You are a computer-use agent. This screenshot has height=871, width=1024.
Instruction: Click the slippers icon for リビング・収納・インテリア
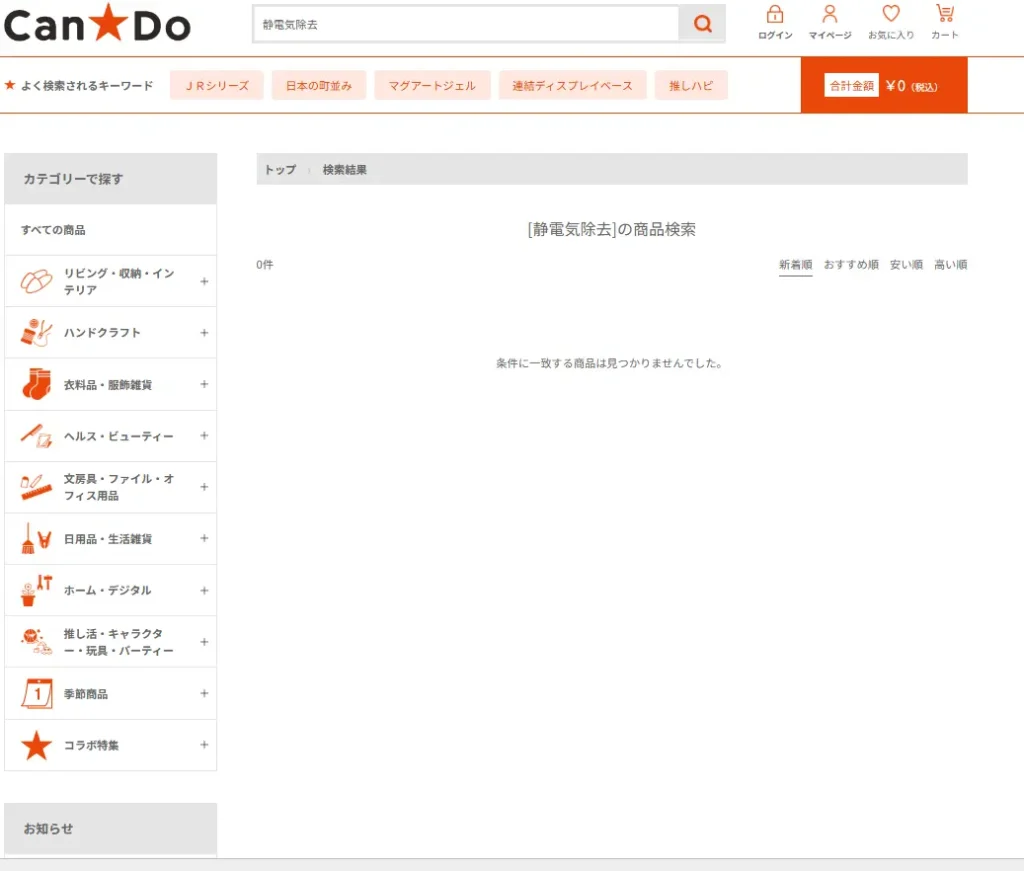(x=37, y=279)
